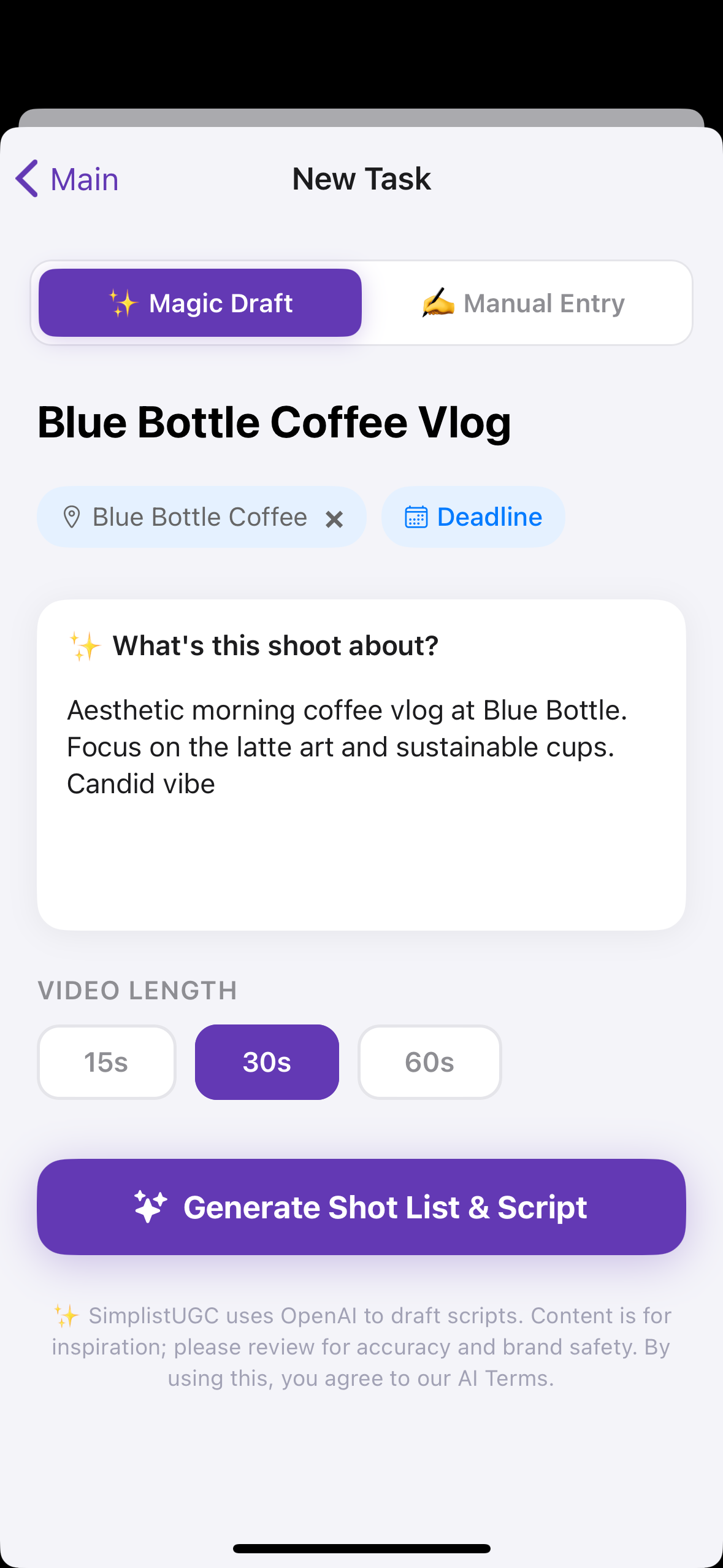The width and height of the screenshot is (723, 1568).
Task: Tap the back chevron icon
Action: tap(27, 179)
